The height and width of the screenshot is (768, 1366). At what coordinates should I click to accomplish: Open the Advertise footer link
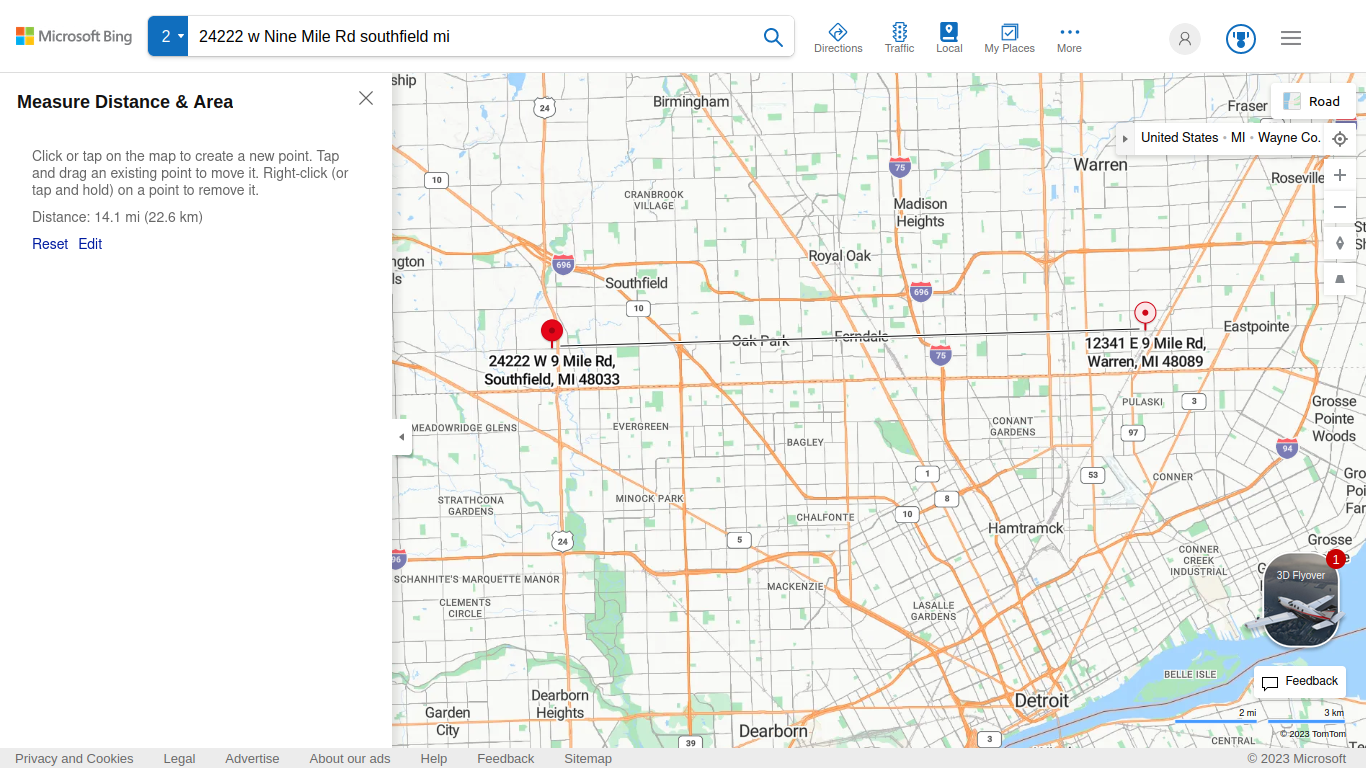252,758
